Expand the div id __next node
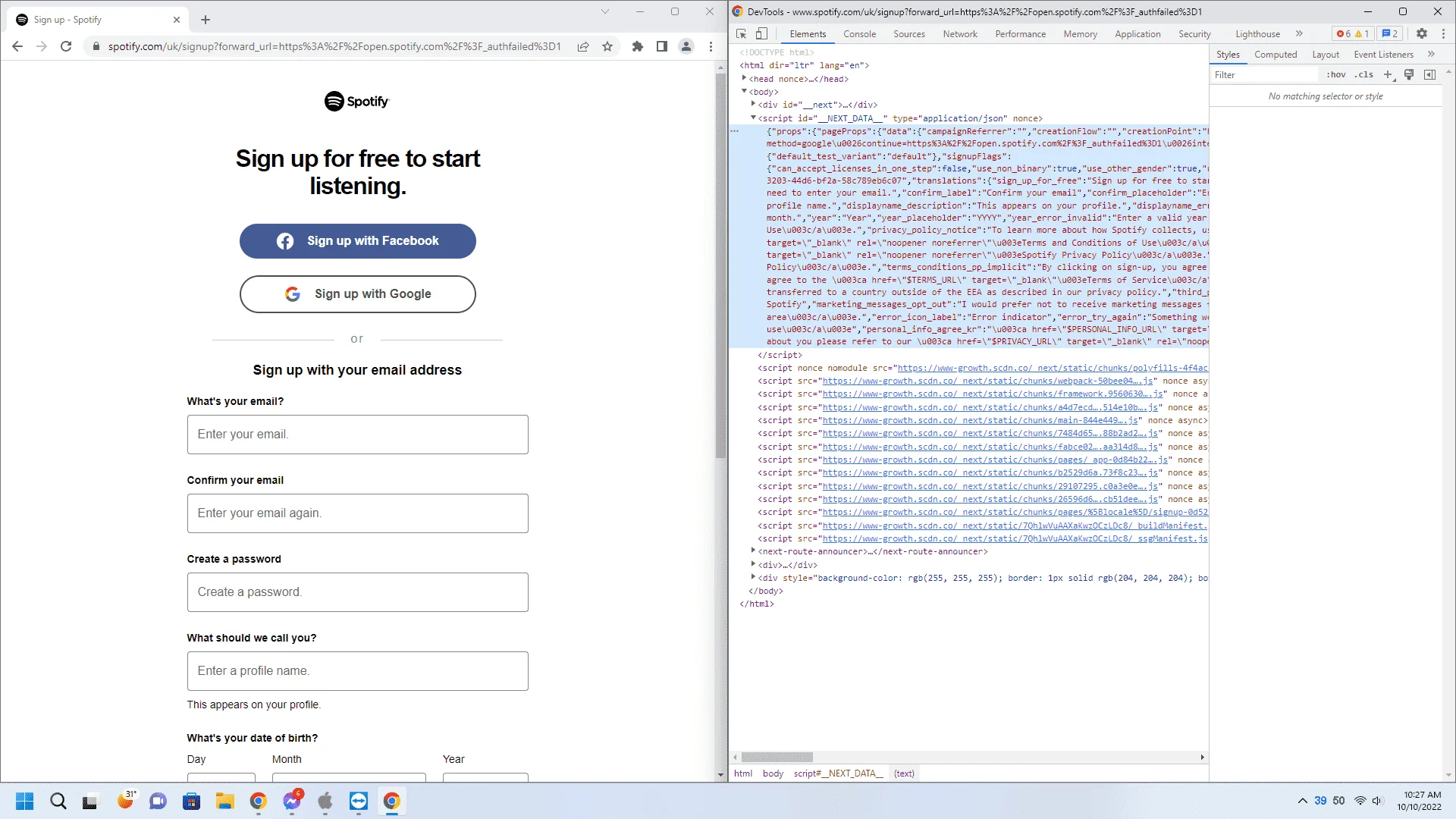The height and width of the screenshot is (819, 1456). click(x=753, y=105)
